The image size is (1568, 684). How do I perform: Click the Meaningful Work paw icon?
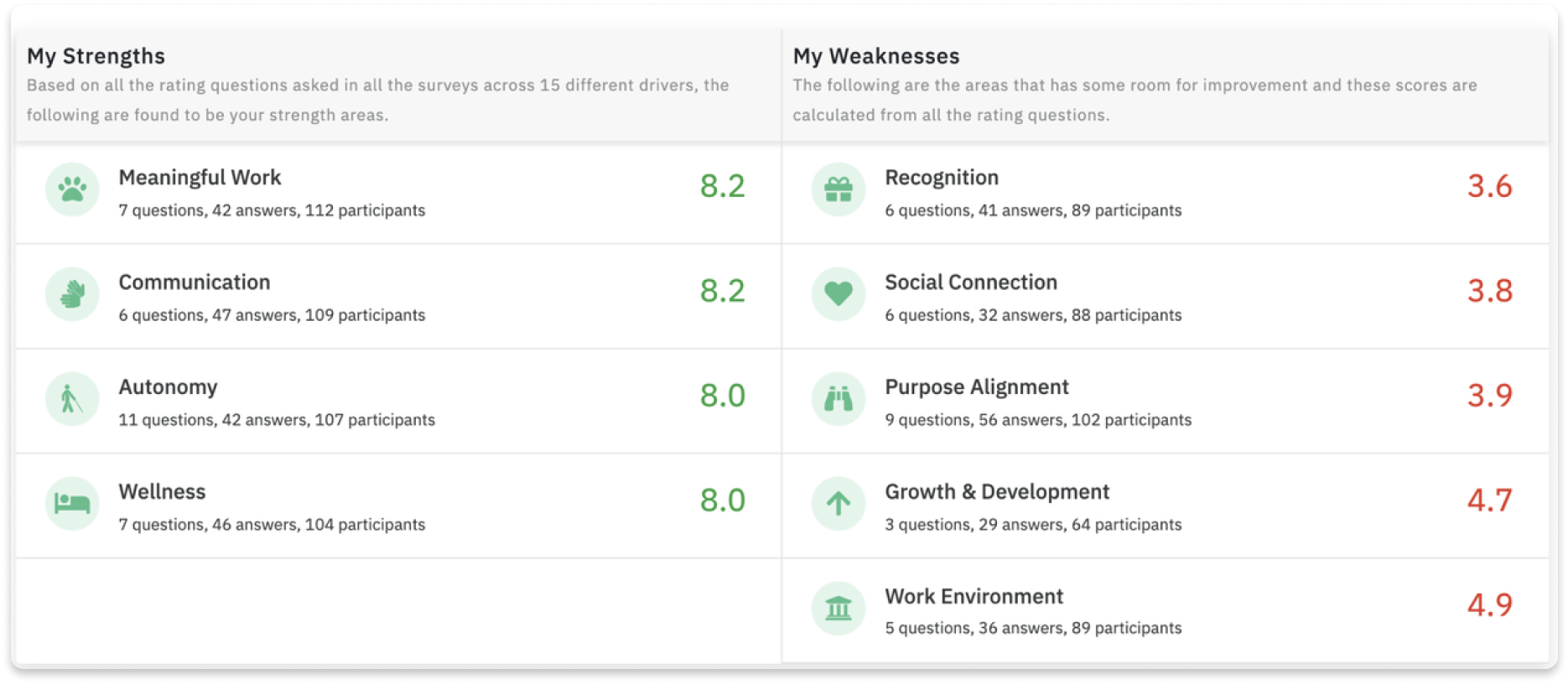pyautogui.click(x=72, y=189)
